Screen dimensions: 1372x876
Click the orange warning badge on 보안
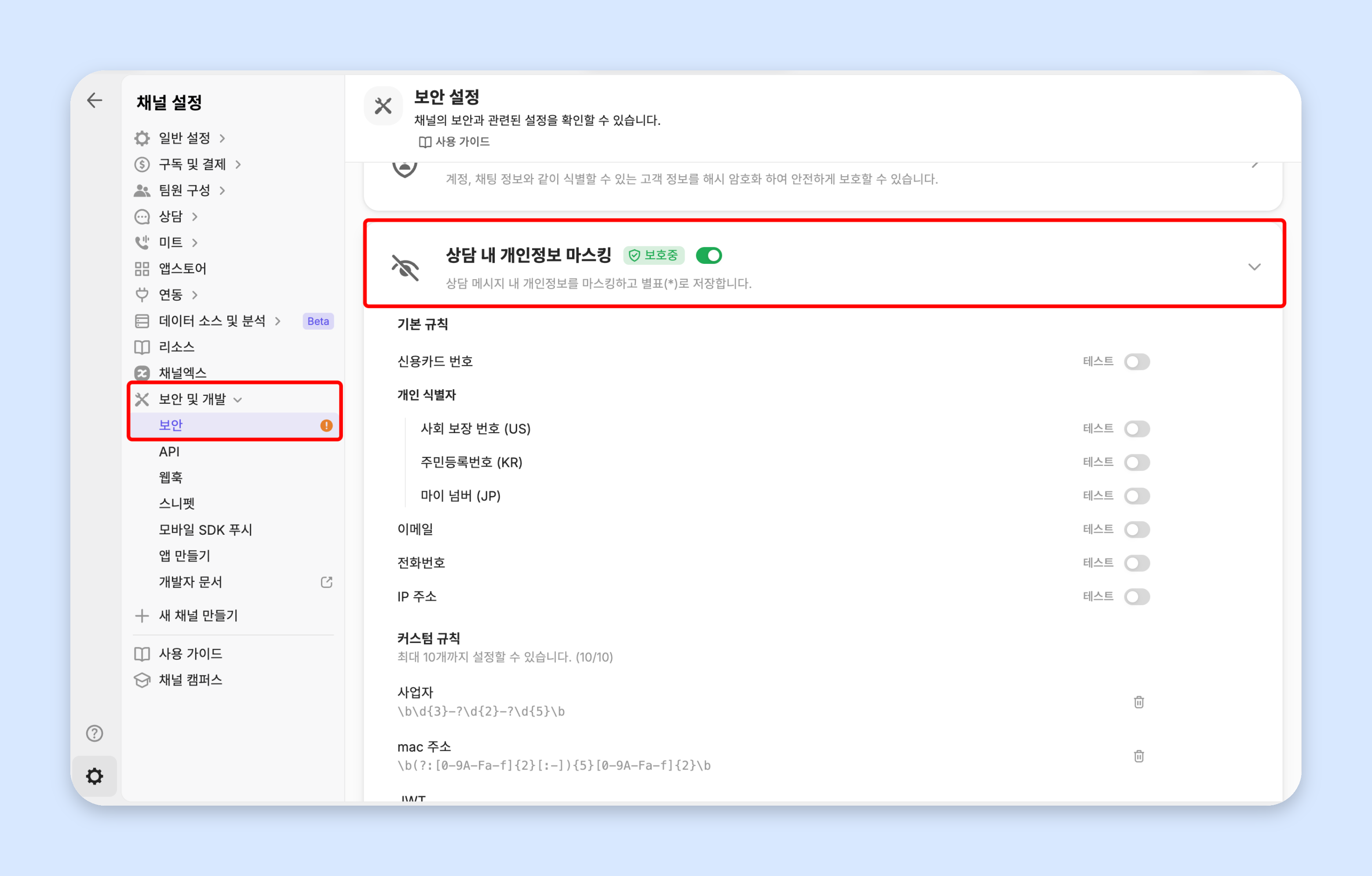point(326,425)
